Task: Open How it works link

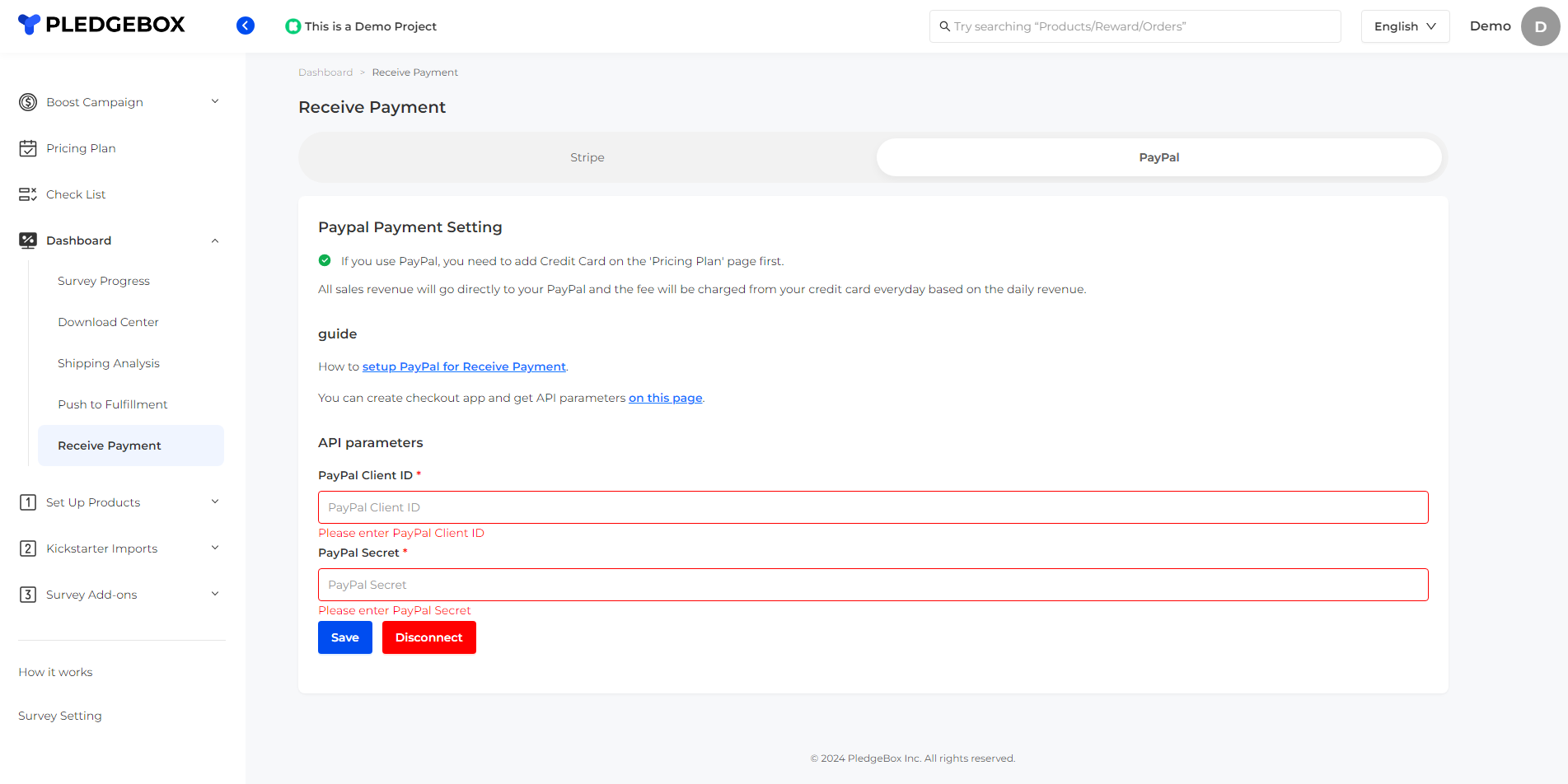Action: [55, 672]
